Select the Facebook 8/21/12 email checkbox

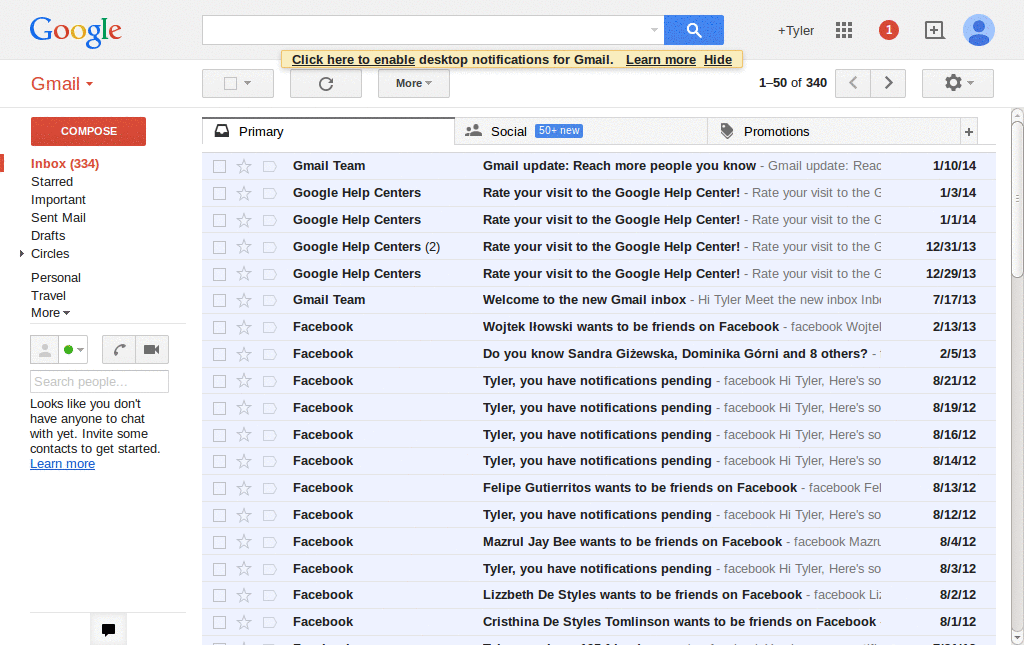(x=219, y=381)
